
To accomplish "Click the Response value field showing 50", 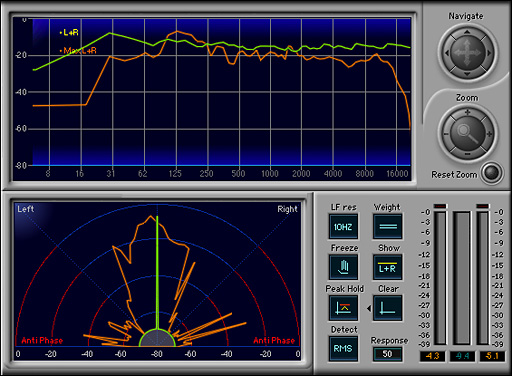I will tap(387, 354).
